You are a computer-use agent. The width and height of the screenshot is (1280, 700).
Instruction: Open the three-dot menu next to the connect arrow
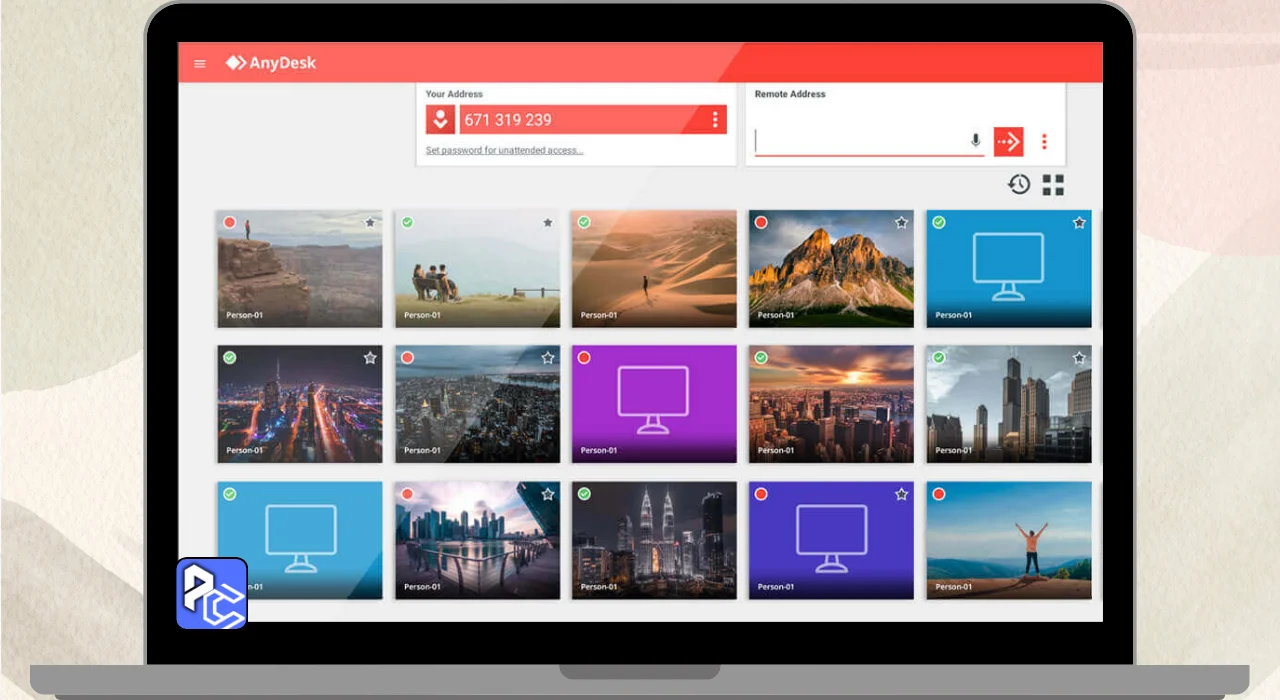(x=1044, y=142)
